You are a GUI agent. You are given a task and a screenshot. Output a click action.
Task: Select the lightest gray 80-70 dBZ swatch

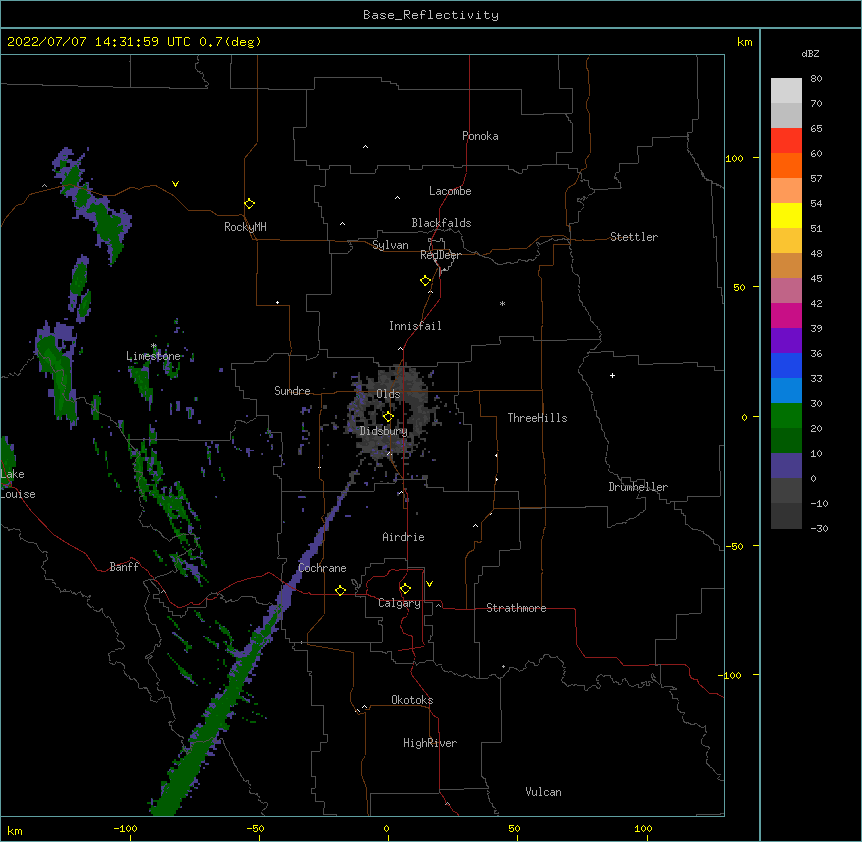(x=786, y=91)
